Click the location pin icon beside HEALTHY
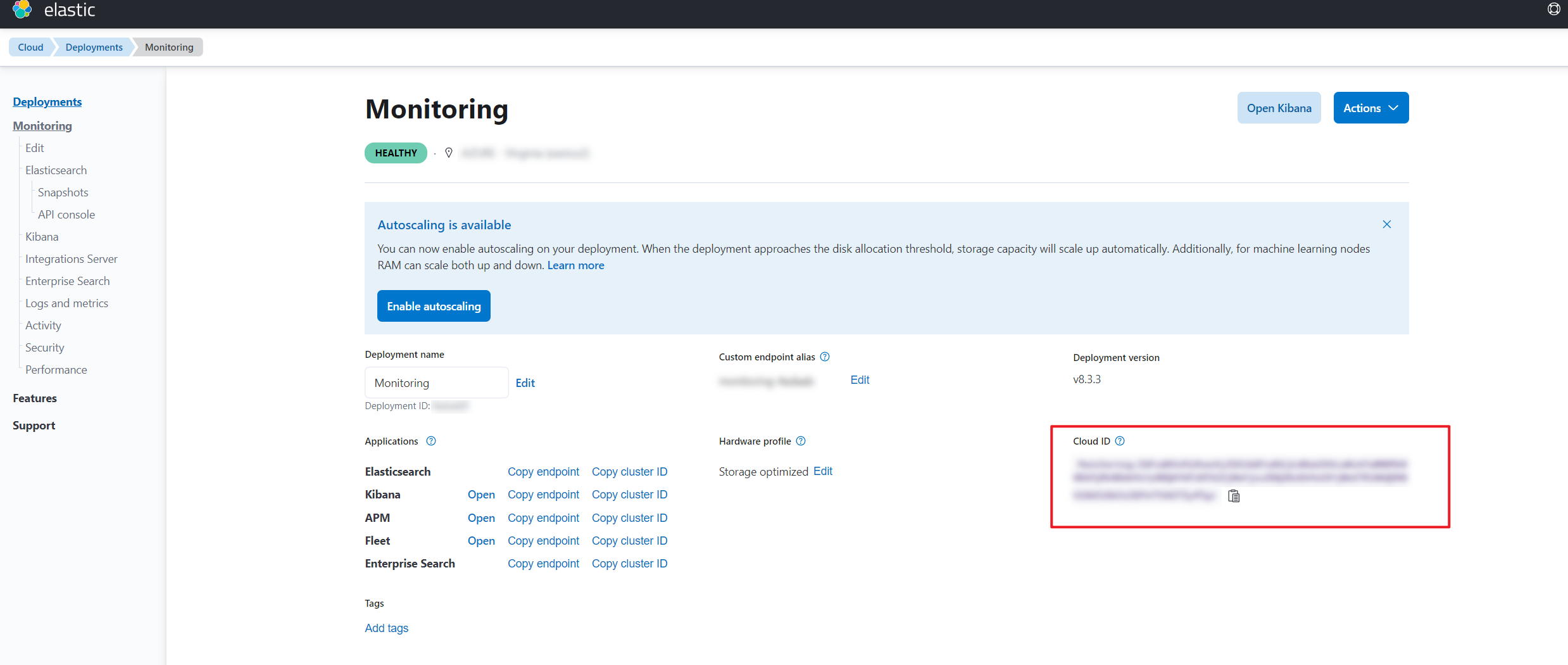 coord(449,153)
